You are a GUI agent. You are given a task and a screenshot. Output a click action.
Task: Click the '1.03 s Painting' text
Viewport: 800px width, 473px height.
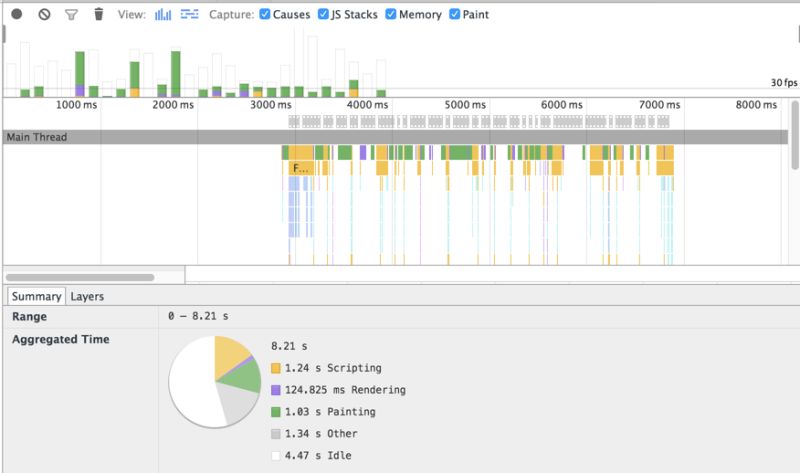330,412
